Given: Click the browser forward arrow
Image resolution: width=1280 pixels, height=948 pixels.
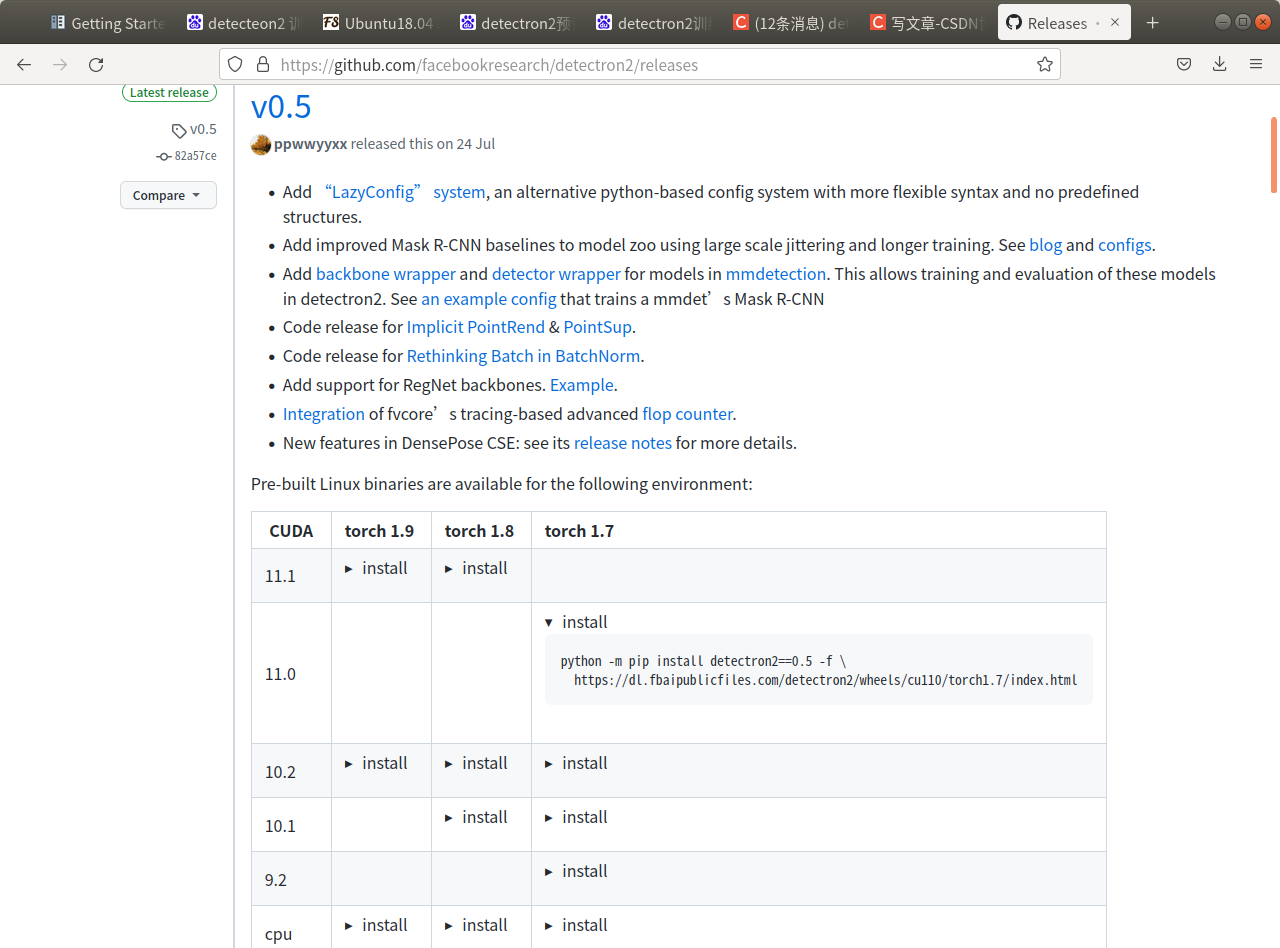Looking at the screenshot, I should coord(60,64).
